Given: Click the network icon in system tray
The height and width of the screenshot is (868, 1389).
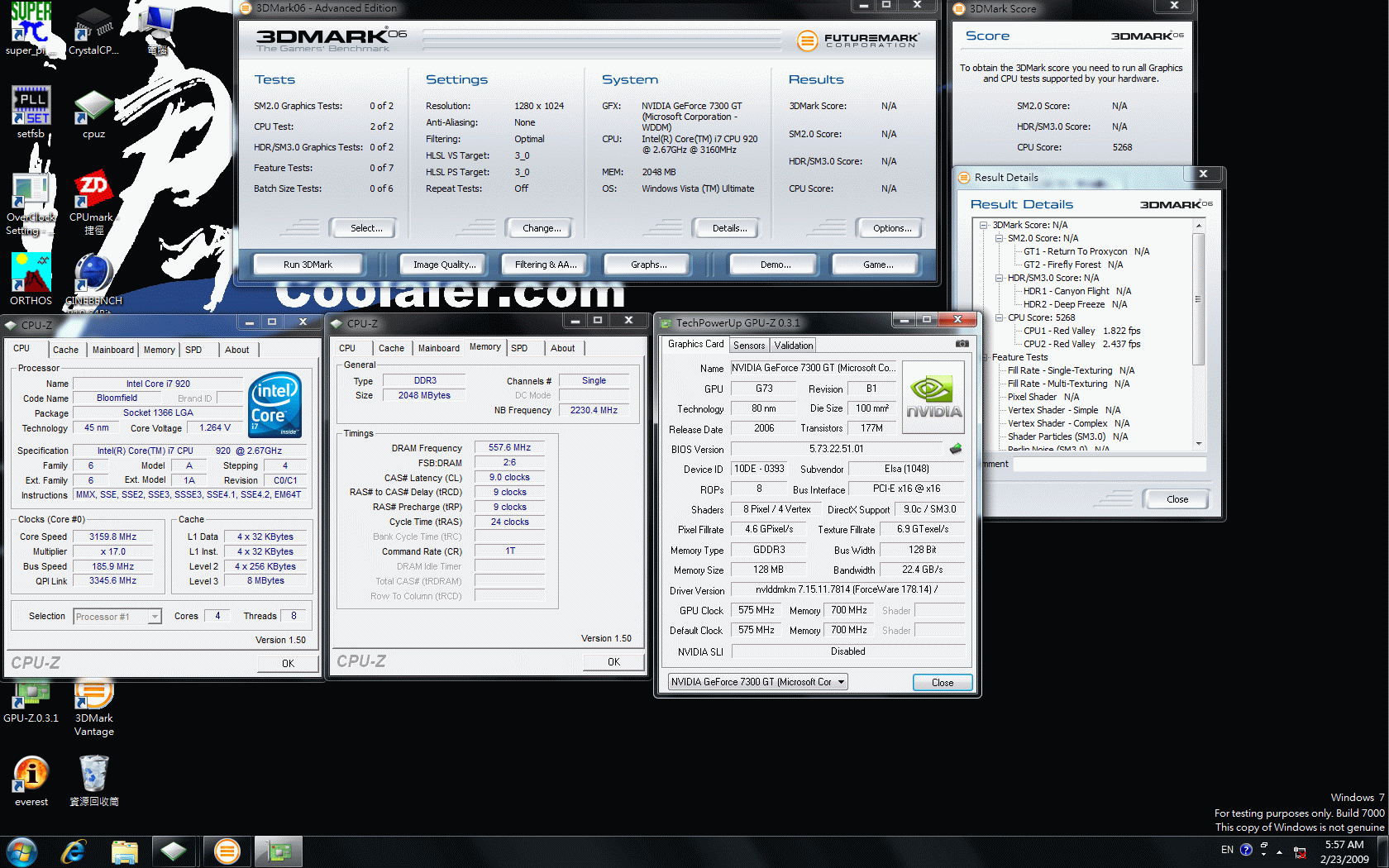Looking at the screenshot, I should (x=1299, y=852).
